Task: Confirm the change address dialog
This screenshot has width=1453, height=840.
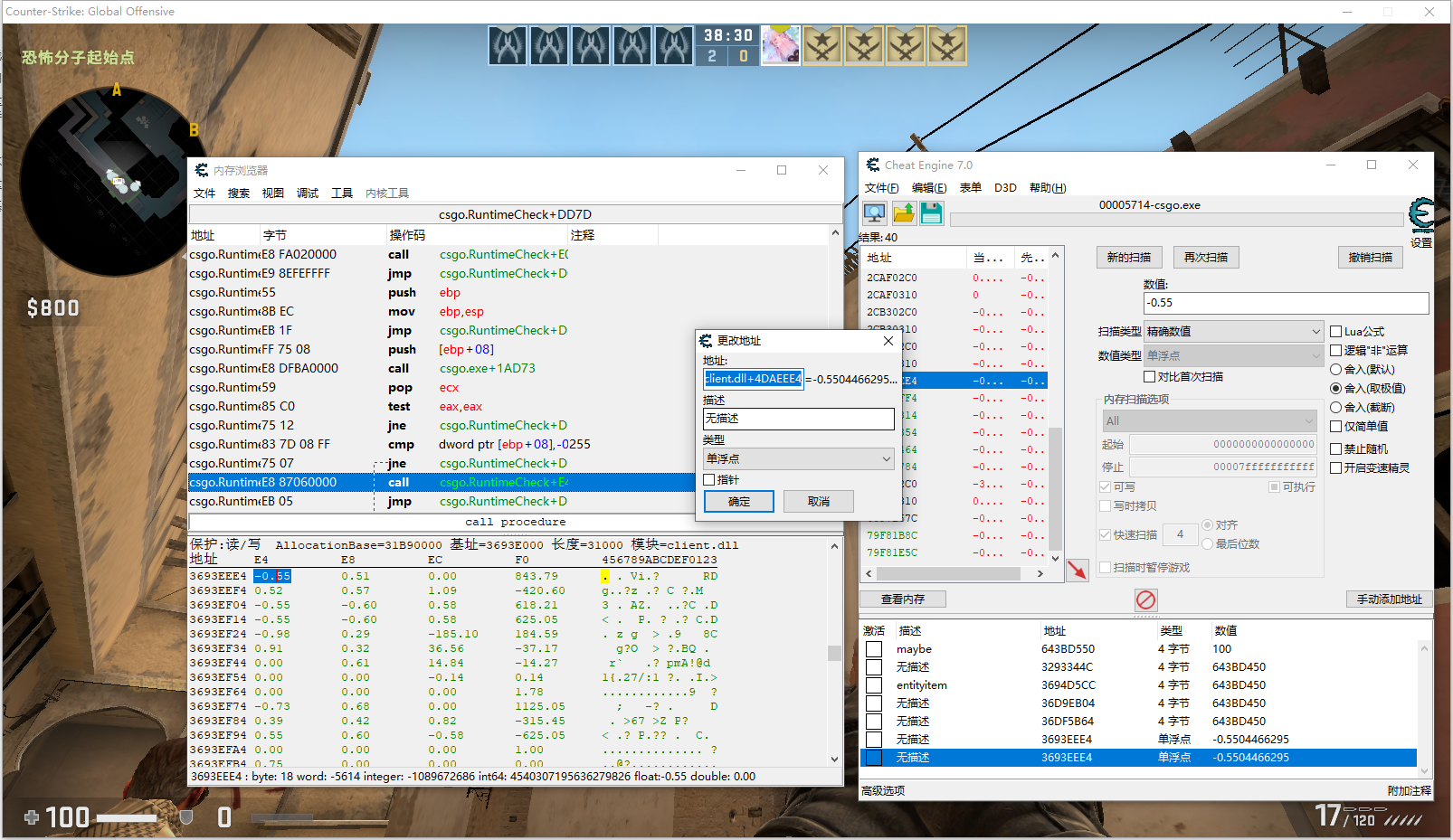Action: pyautogui.click(x=739, y=502)
